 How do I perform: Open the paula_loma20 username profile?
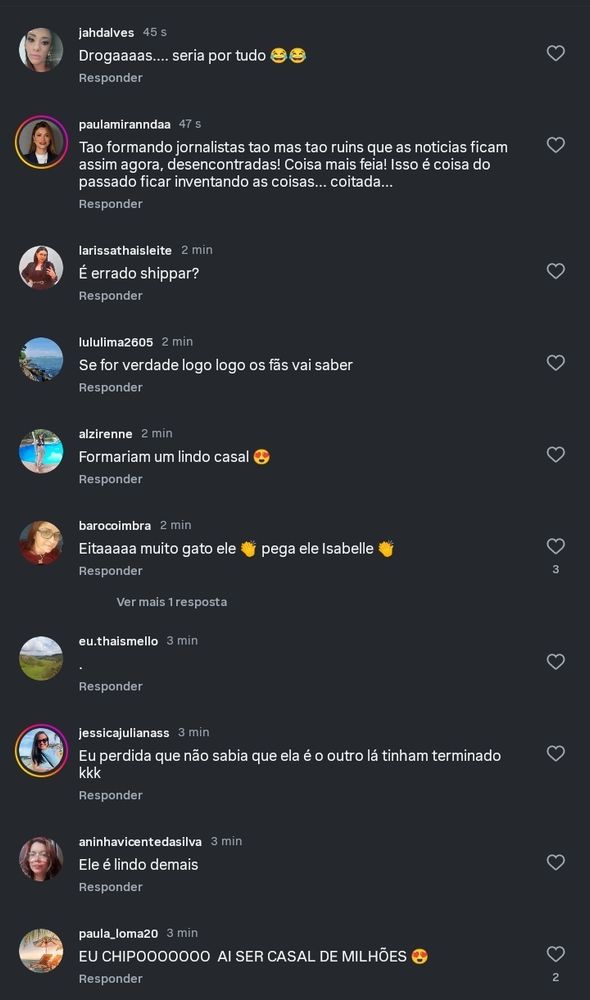tap(118, 934)
